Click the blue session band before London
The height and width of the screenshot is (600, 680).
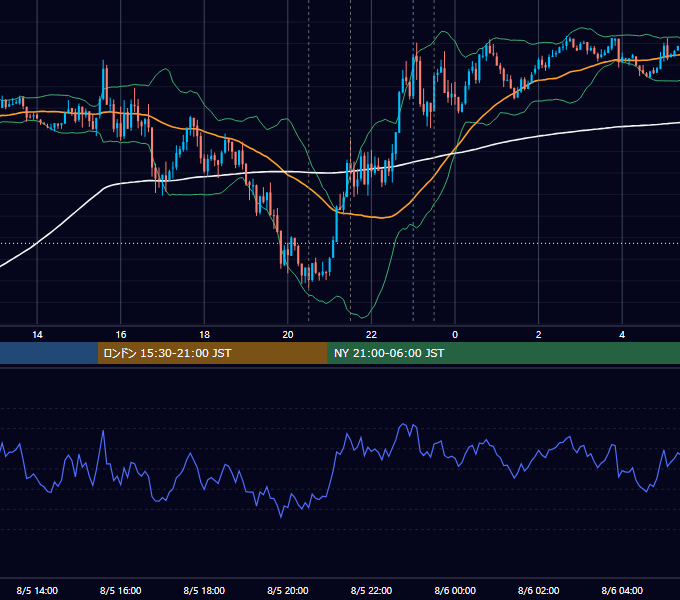tap(49, 353)
